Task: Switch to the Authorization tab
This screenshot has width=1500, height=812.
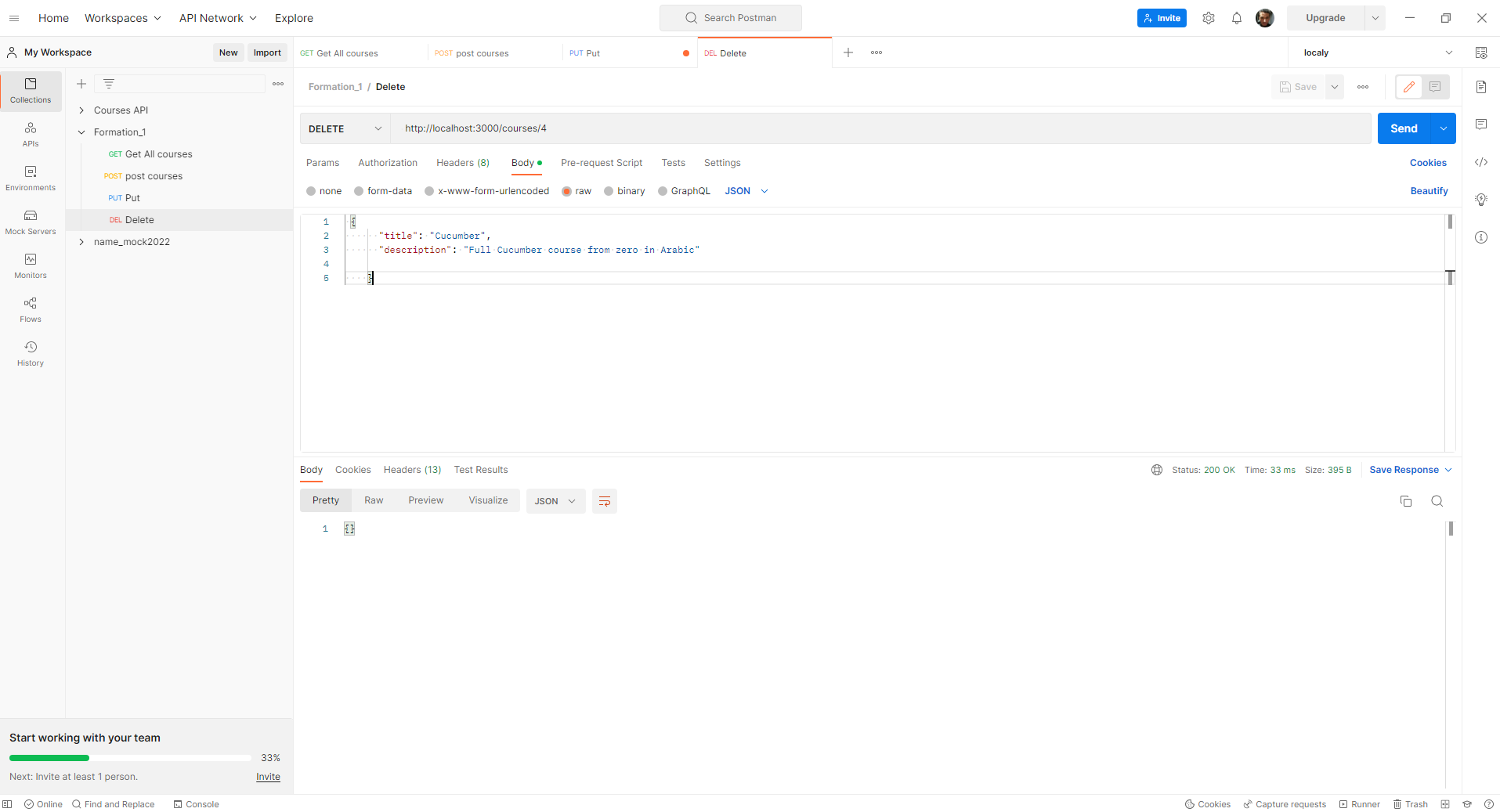Action: coord(387,162)
